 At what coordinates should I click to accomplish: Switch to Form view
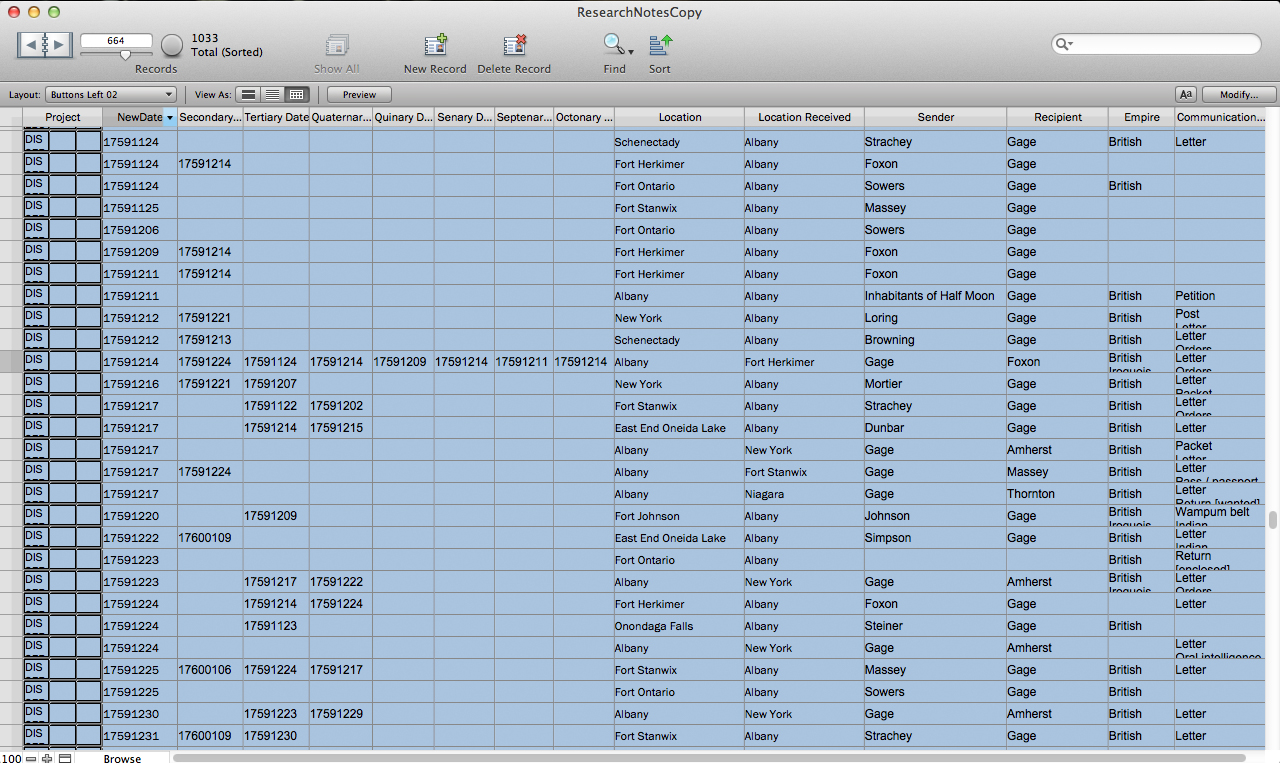248,95
